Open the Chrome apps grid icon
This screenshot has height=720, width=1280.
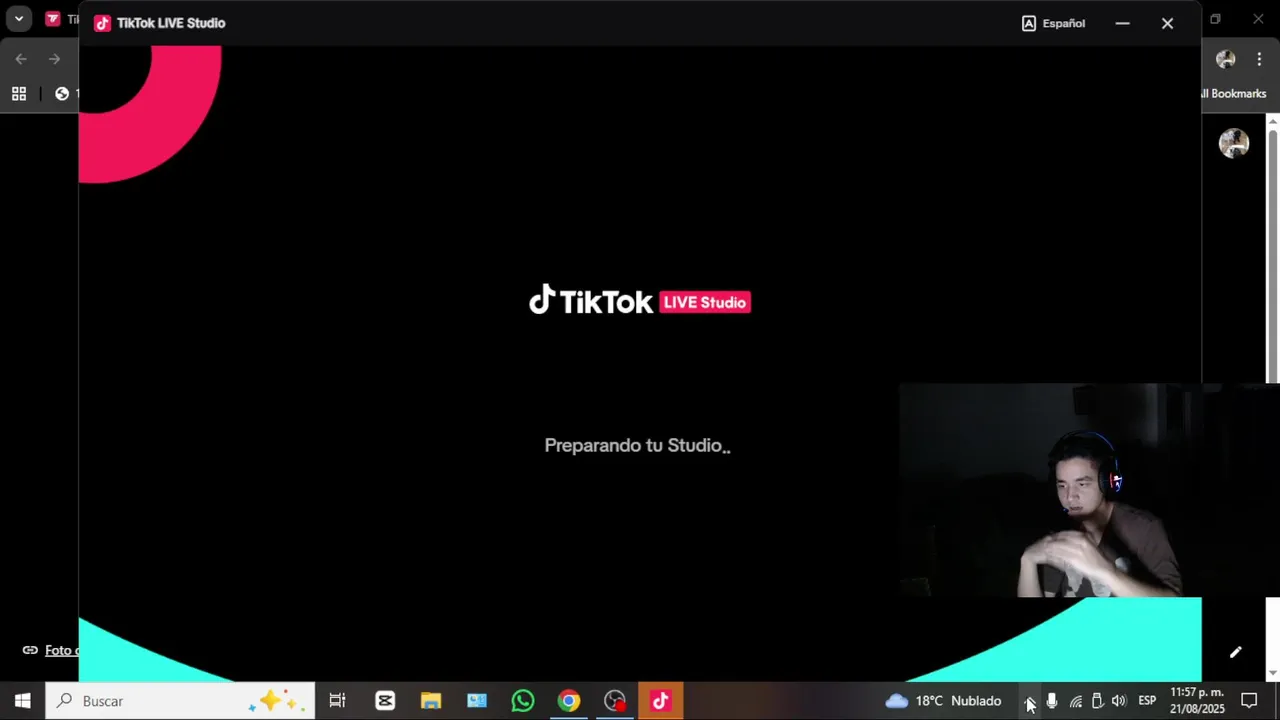tap(19, 94)
